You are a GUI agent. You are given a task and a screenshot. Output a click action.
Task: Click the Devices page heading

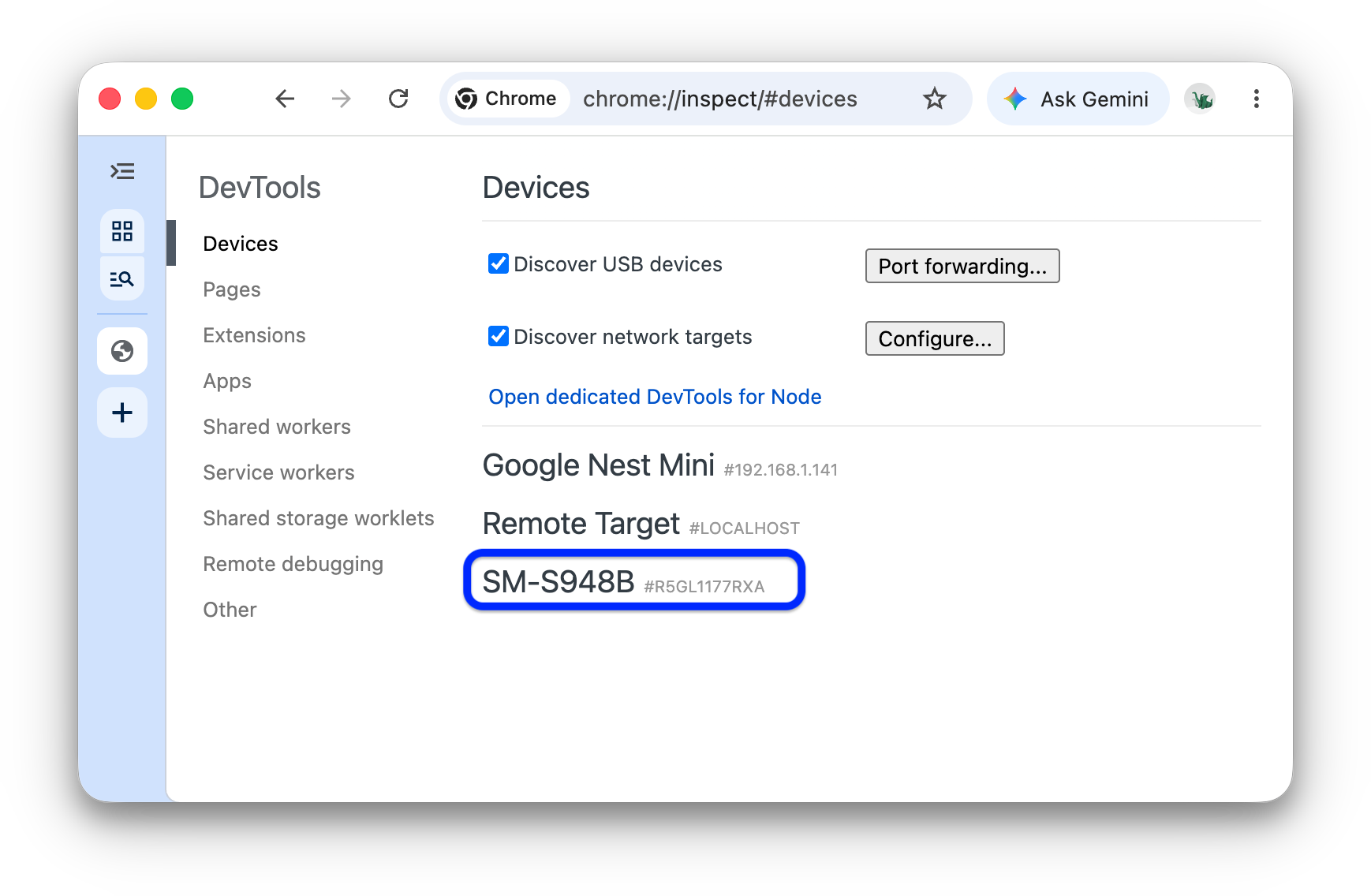(536, 188)
